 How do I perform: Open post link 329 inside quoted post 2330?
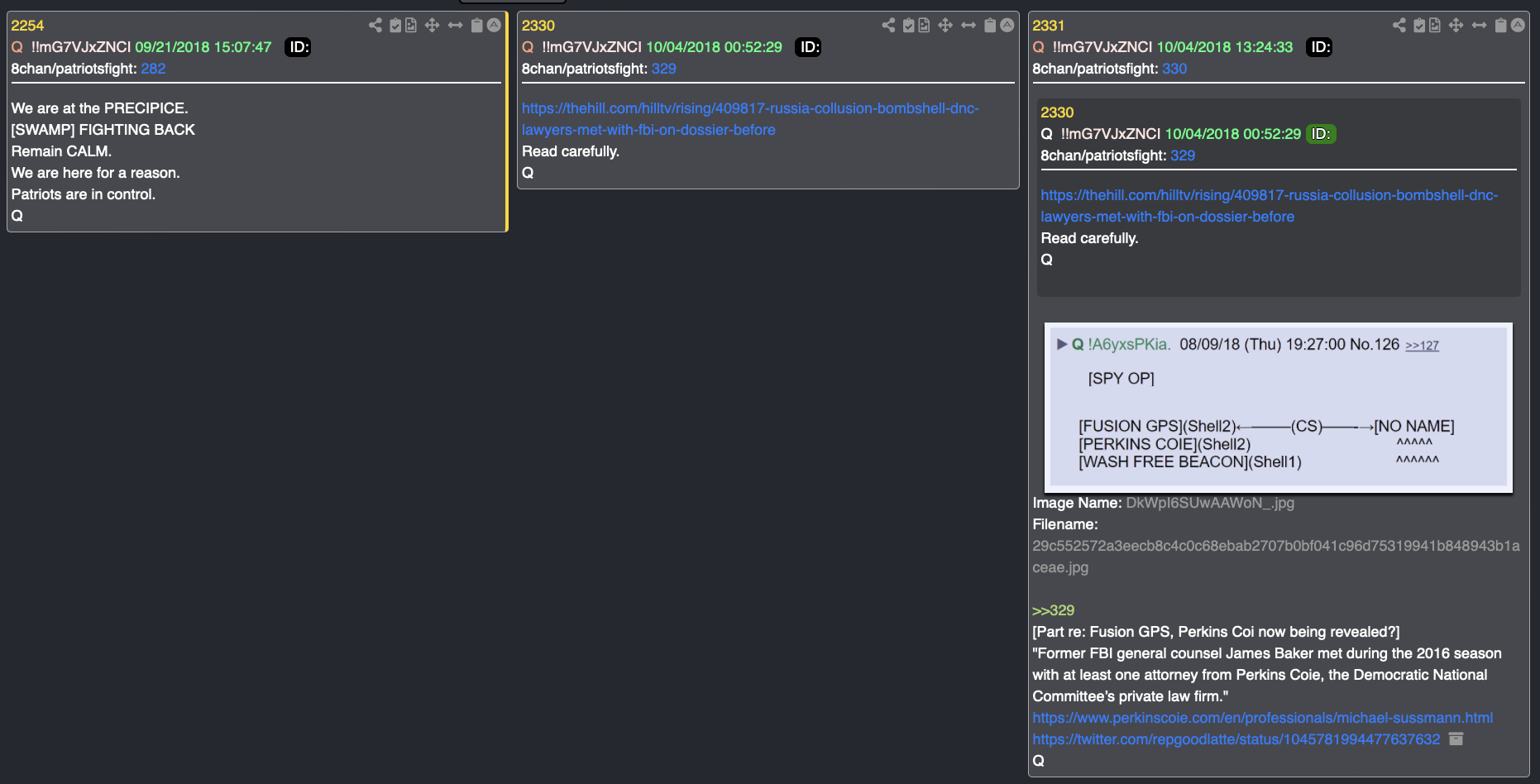[1183, 155]
